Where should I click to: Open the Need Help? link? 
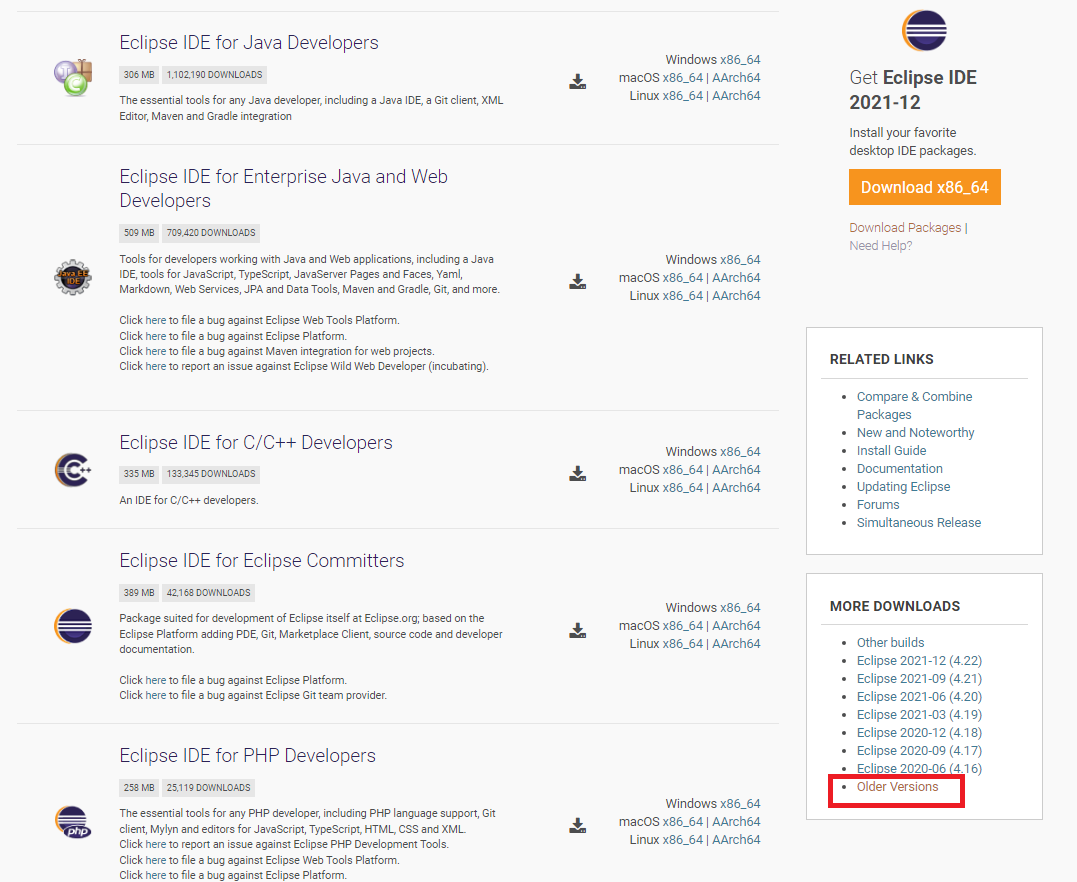click(881, 245)
